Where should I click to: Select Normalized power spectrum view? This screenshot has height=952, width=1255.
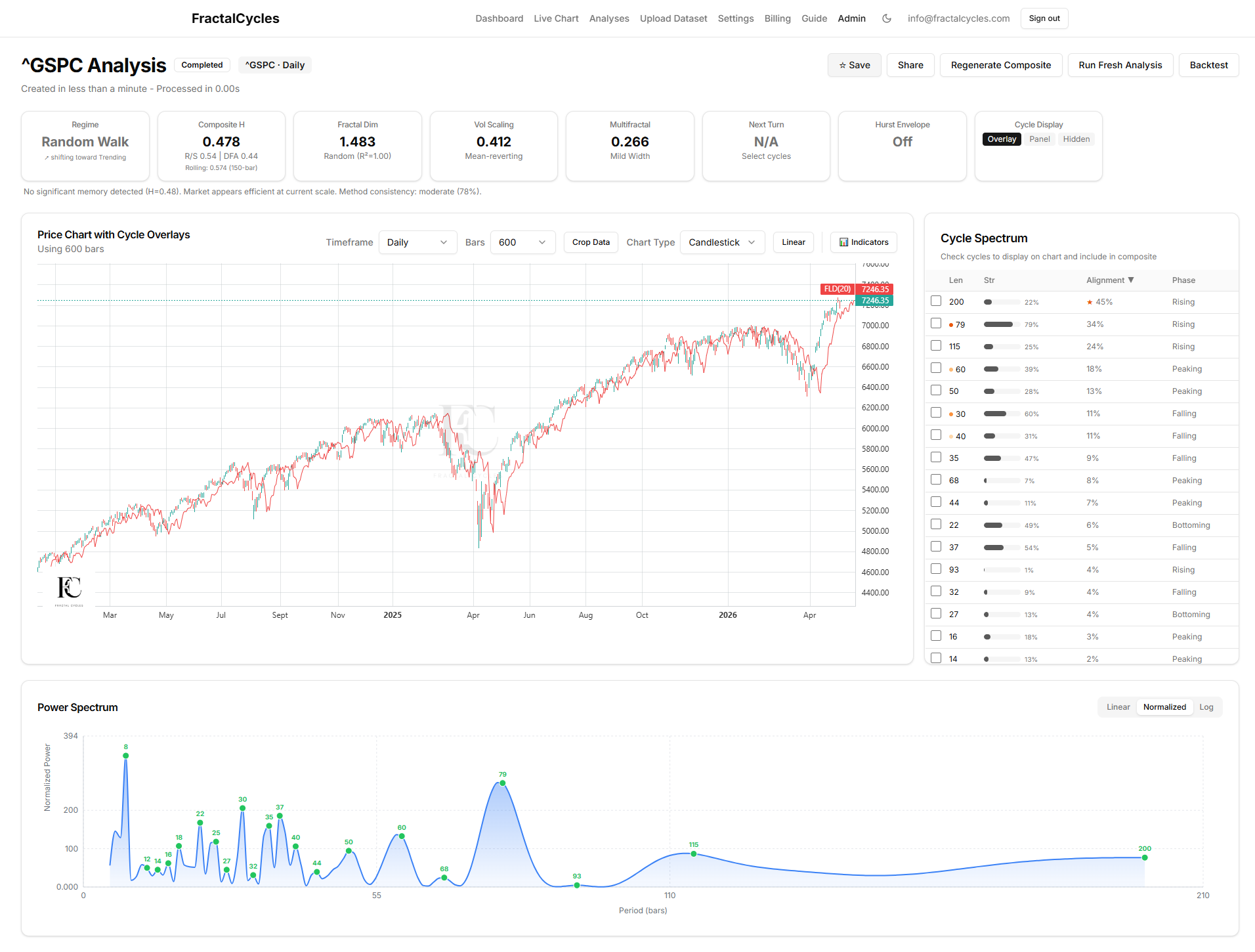[x=1164, y=707]
